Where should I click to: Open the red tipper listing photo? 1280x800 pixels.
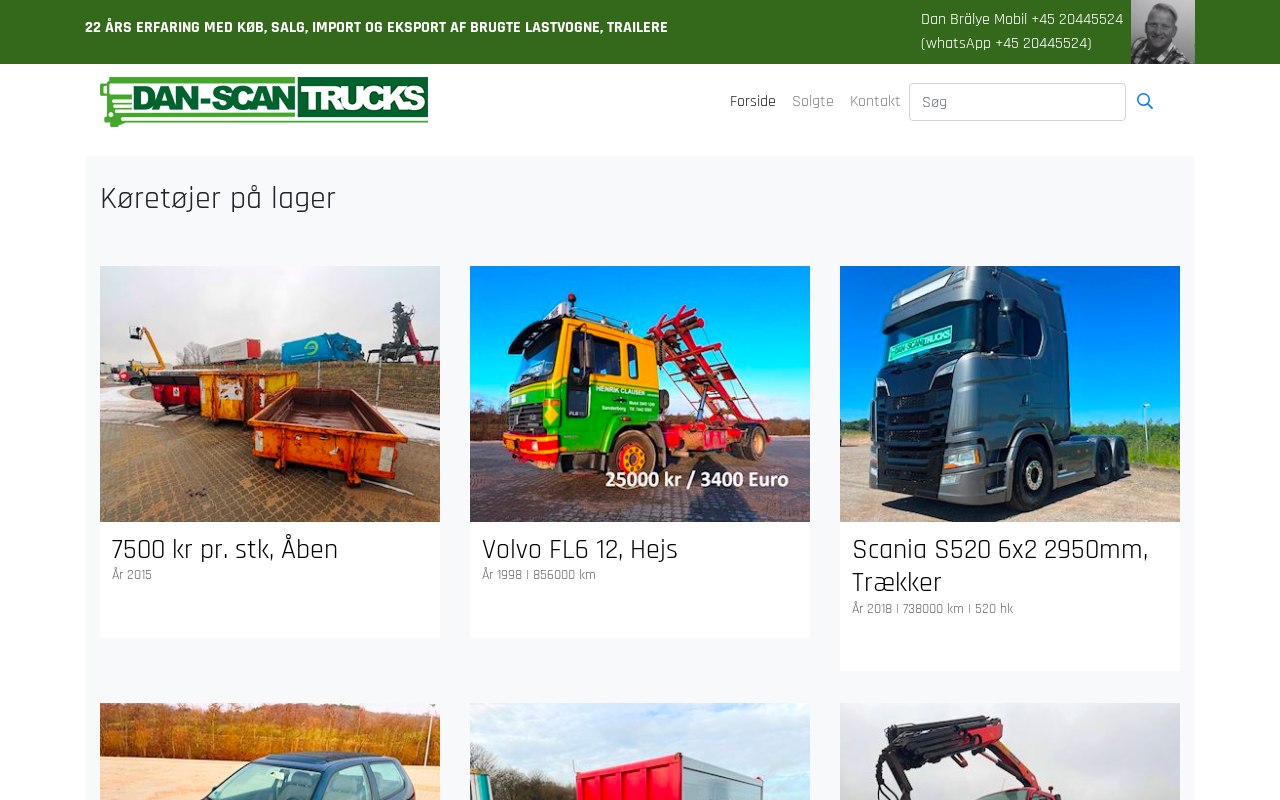pos(640,752)
